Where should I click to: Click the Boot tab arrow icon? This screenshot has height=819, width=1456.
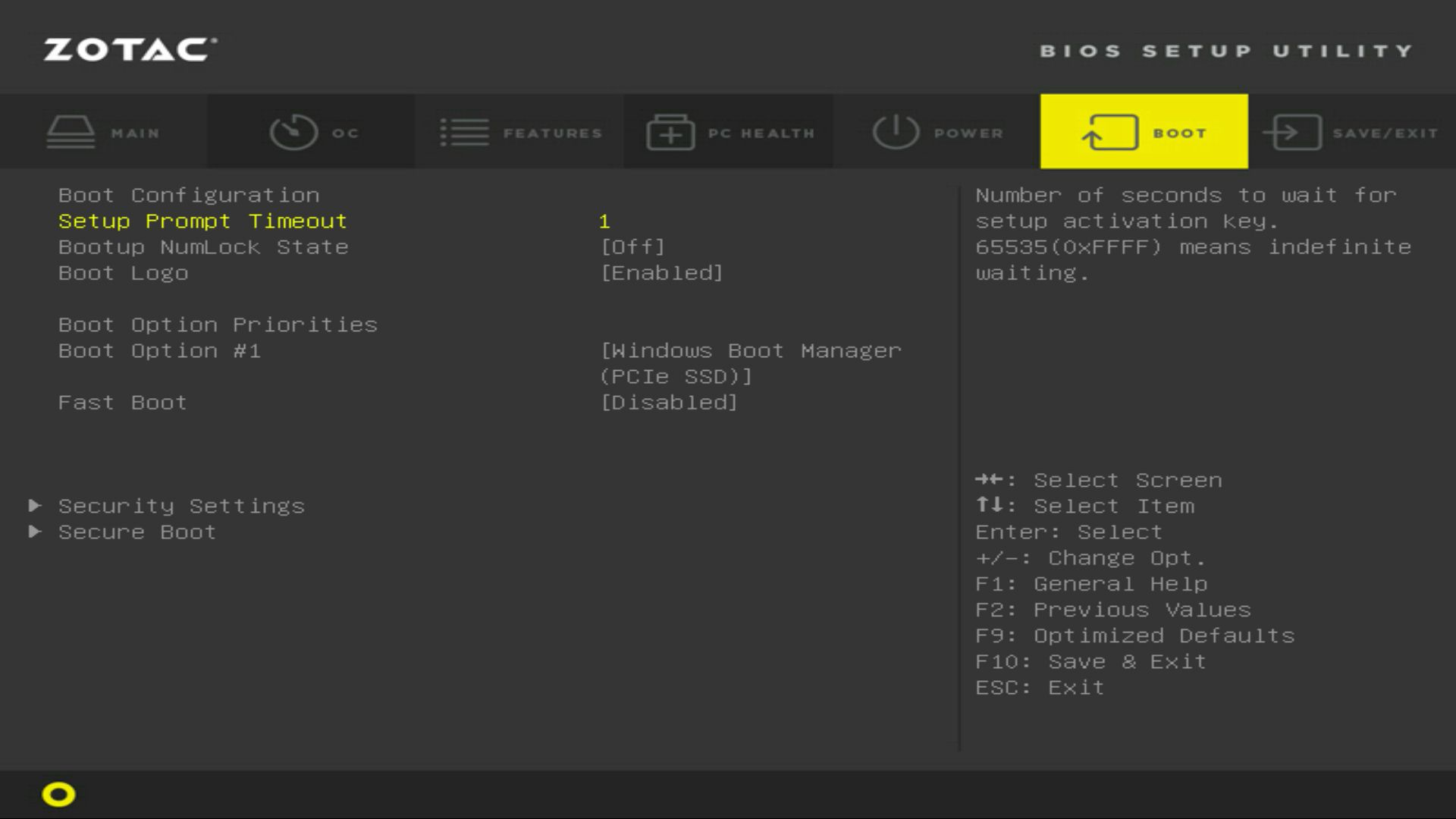(x=1109, y=132)
